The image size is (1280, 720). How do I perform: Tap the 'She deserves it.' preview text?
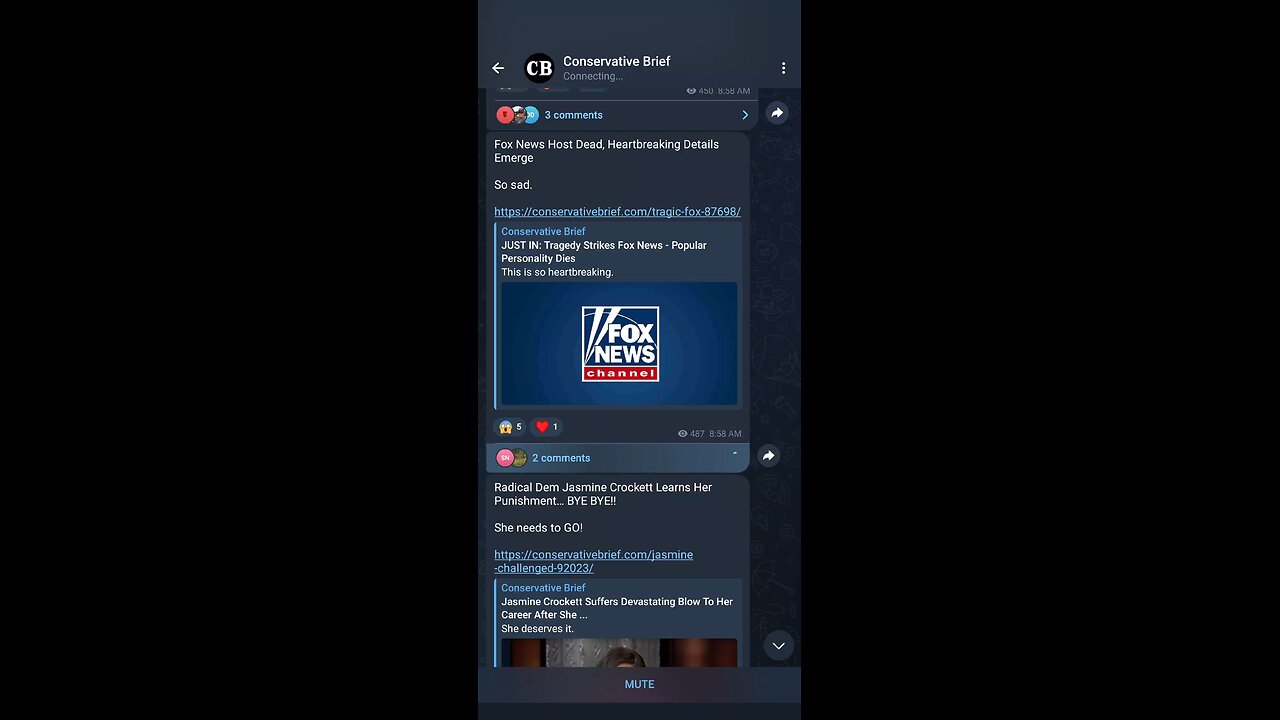pos(537,629)
